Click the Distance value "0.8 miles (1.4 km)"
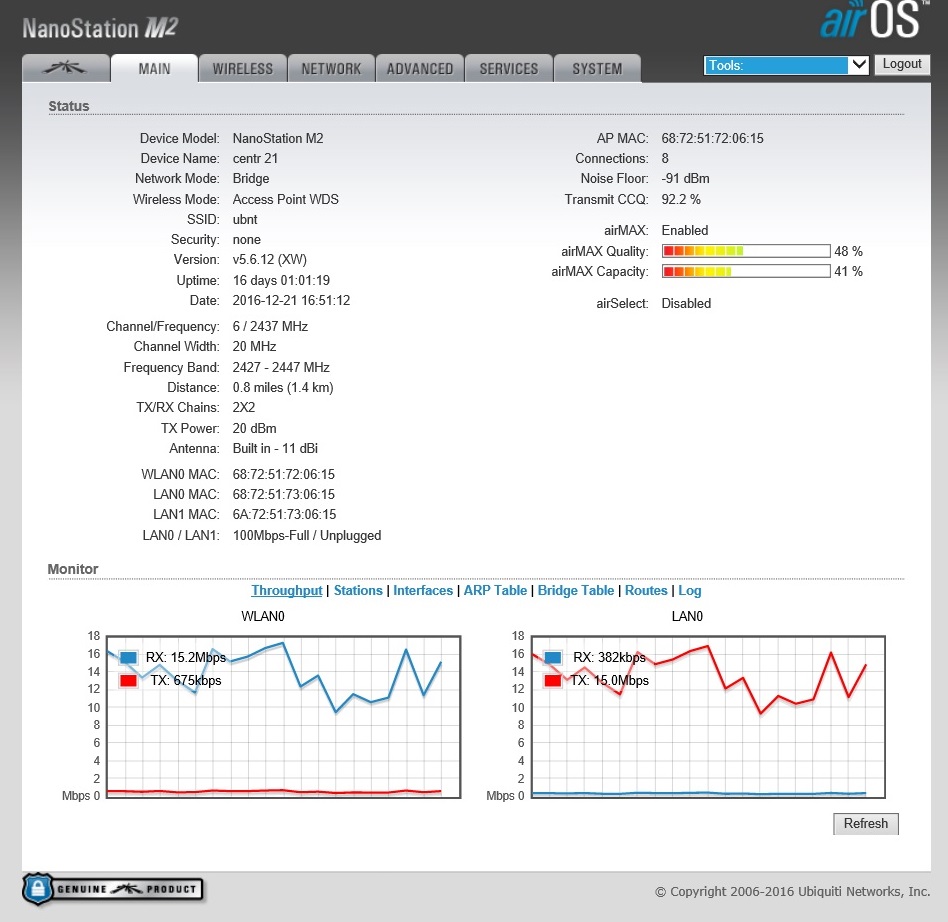Screen dimensions: 948x922 coord(283,388)
